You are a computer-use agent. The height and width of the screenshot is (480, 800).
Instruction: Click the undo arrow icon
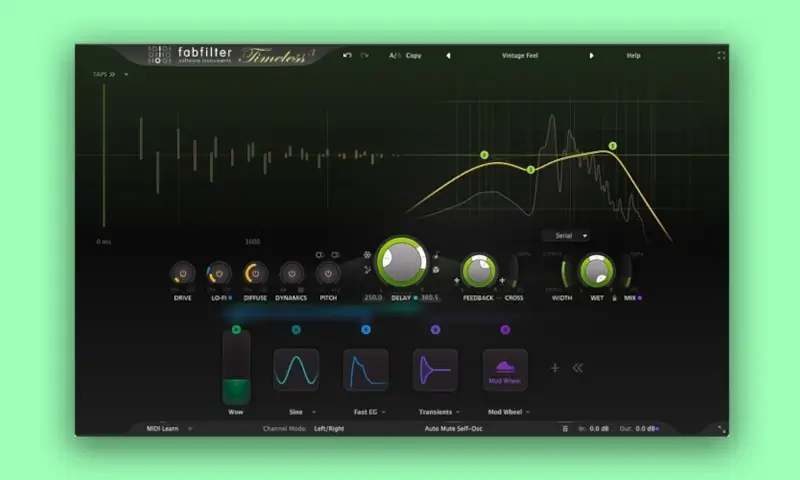coord(347,55)
